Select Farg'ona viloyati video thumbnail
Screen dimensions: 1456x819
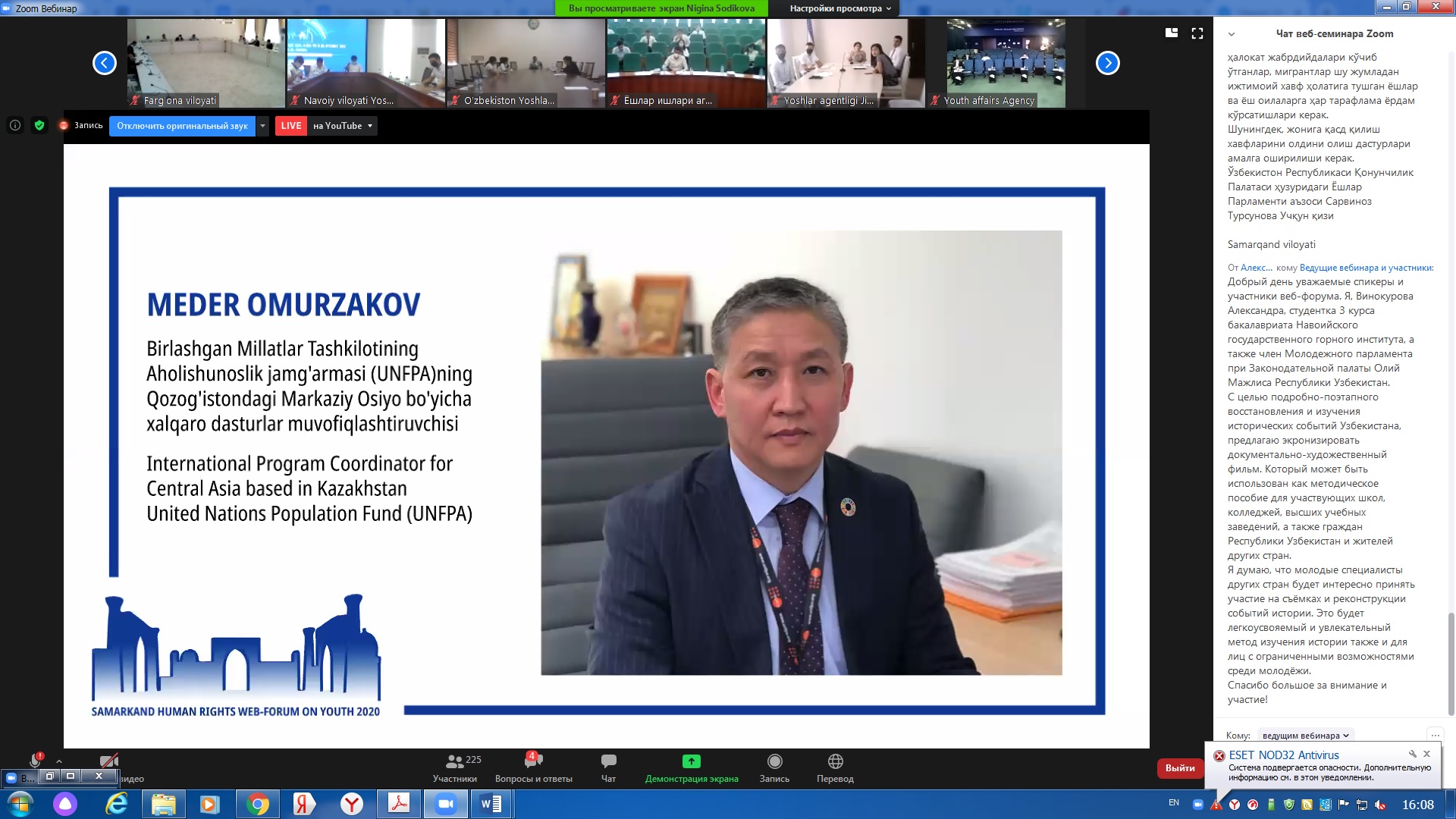(206, 63)
